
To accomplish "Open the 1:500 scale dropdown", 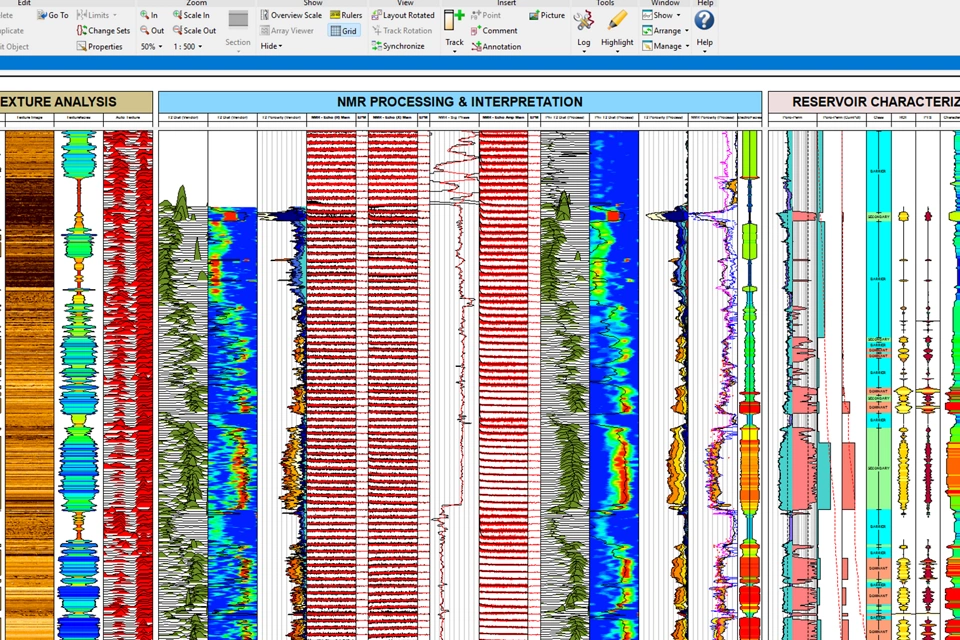I will click(x=187, y=46).
